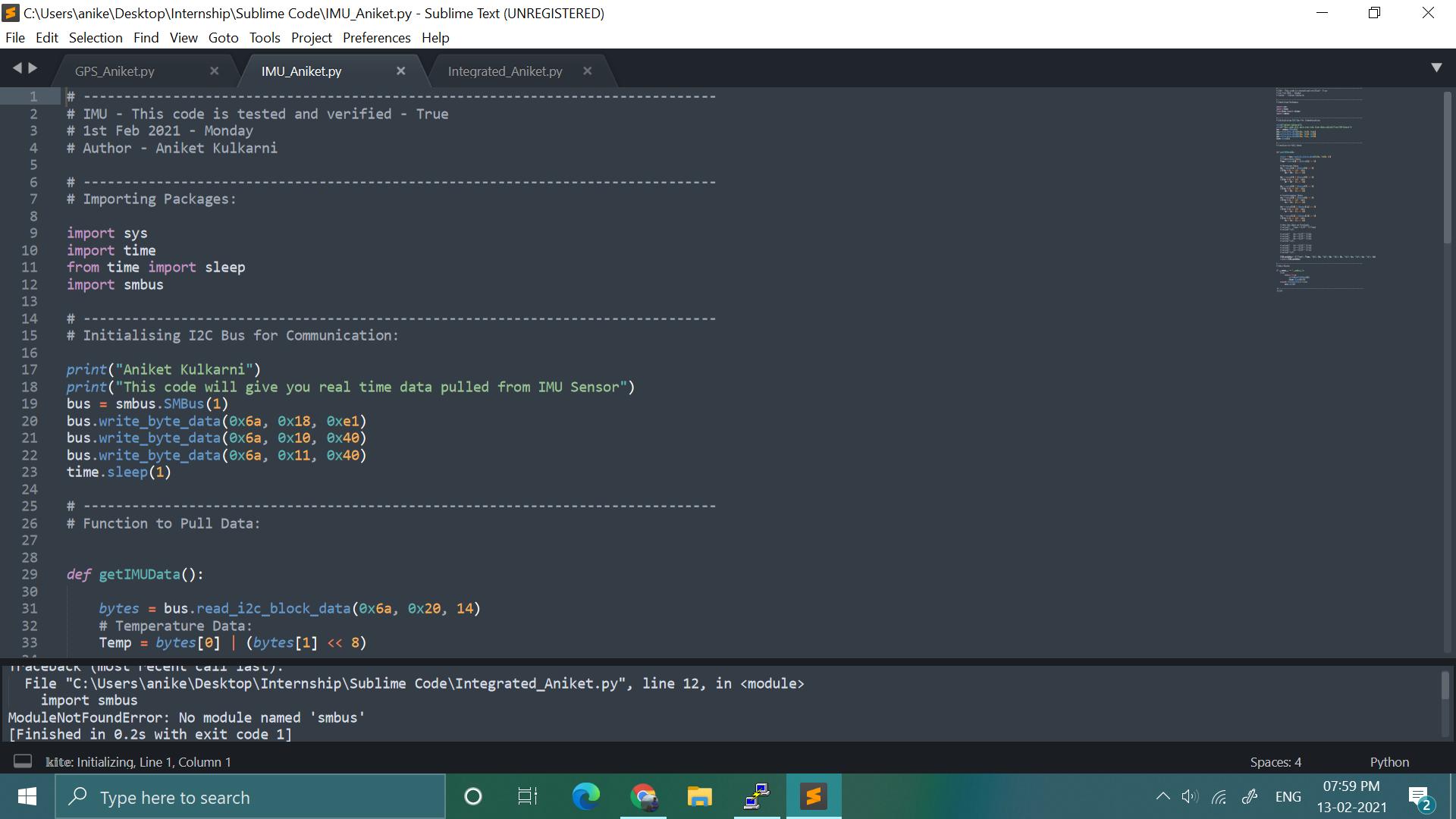Expand hidden icons with the tray chevron
1456x819 pixels.
(x=1163, y=796)
